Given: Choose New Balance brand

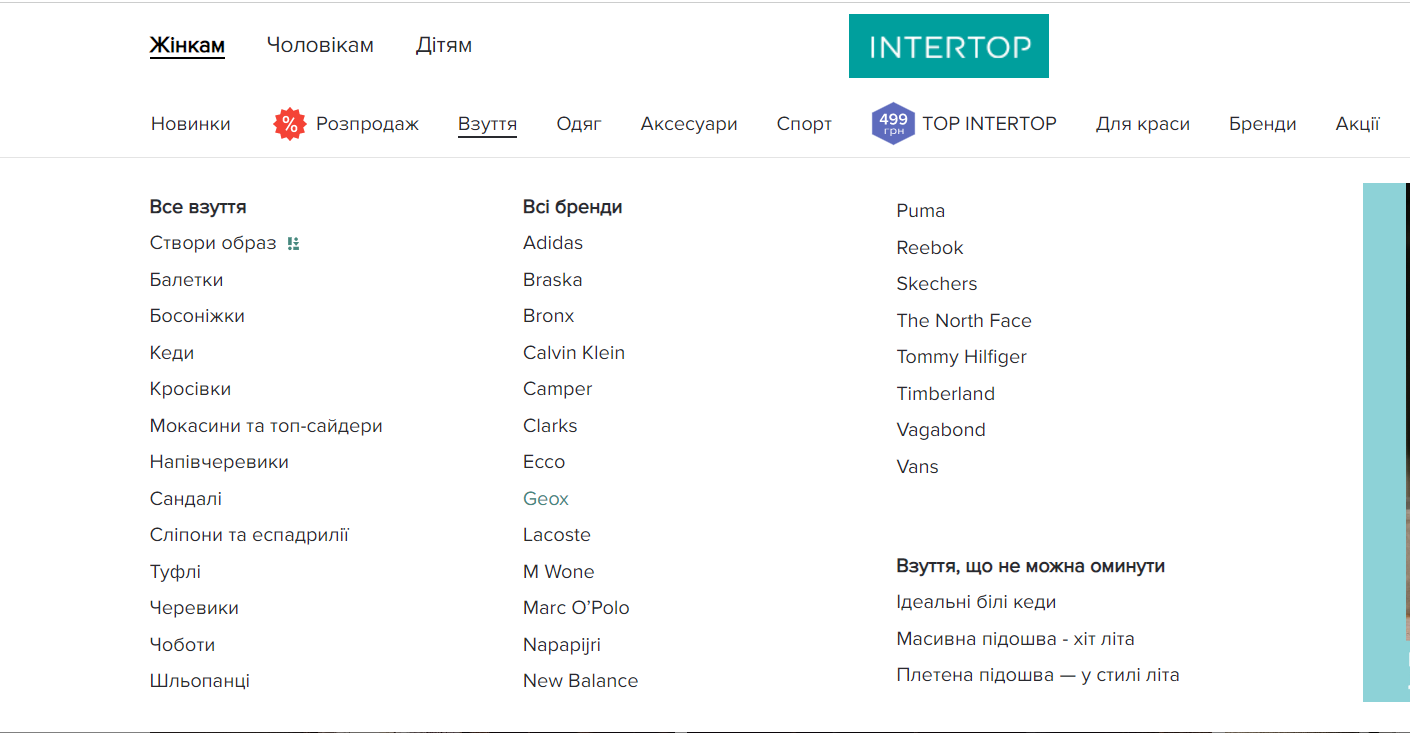Looking at the screenshot, I should point(580,681).
